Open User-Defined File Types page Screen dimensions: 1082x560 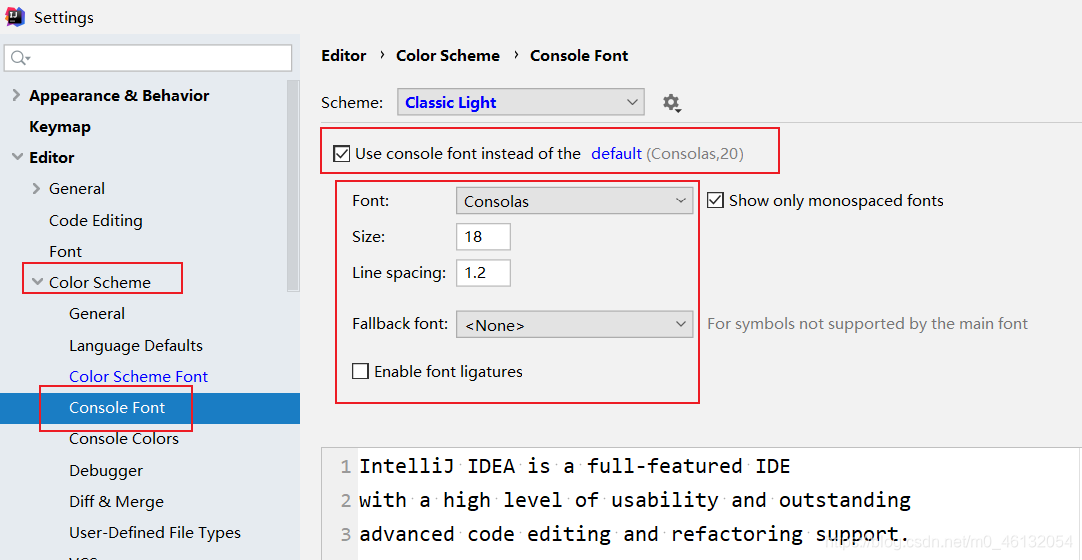(155, 533)
